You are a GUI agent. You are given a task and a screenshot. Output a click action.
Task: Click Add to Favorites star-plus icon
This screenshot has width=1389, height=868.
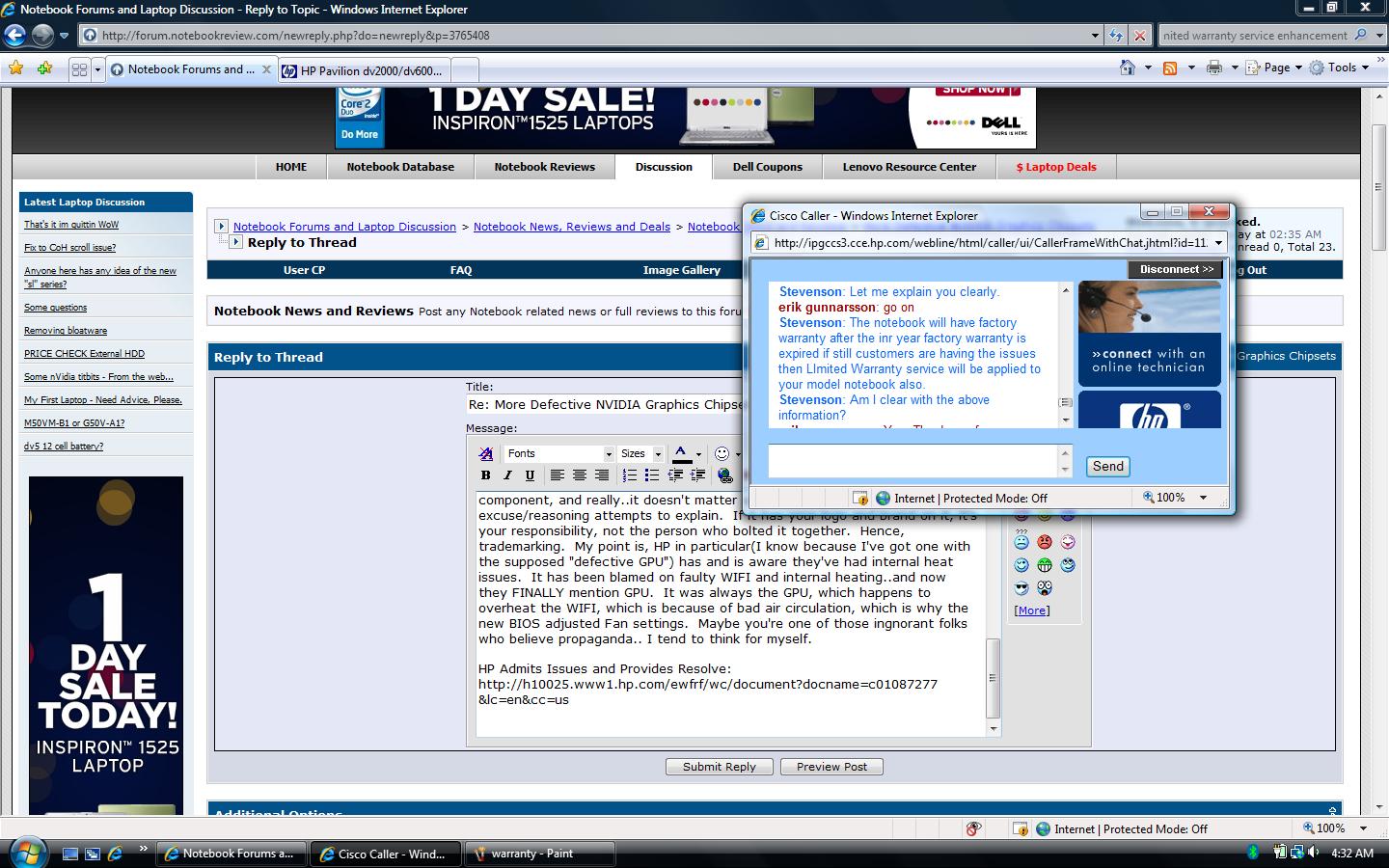(44, 69)
